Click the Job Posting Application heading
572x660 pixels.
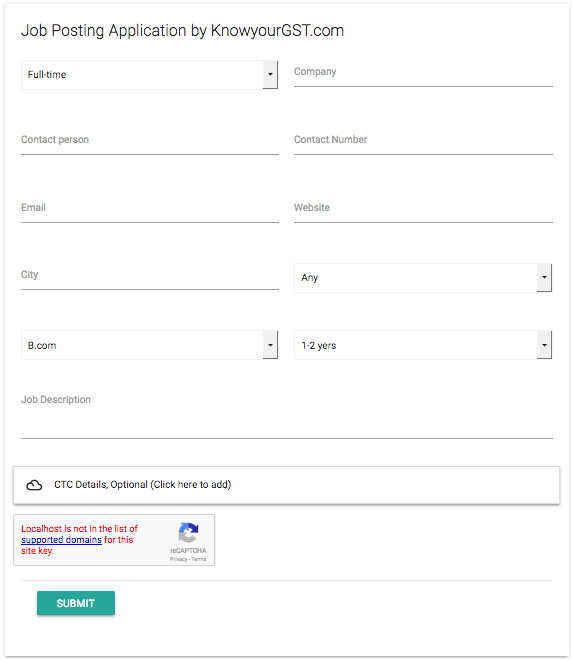click(183, 31)
